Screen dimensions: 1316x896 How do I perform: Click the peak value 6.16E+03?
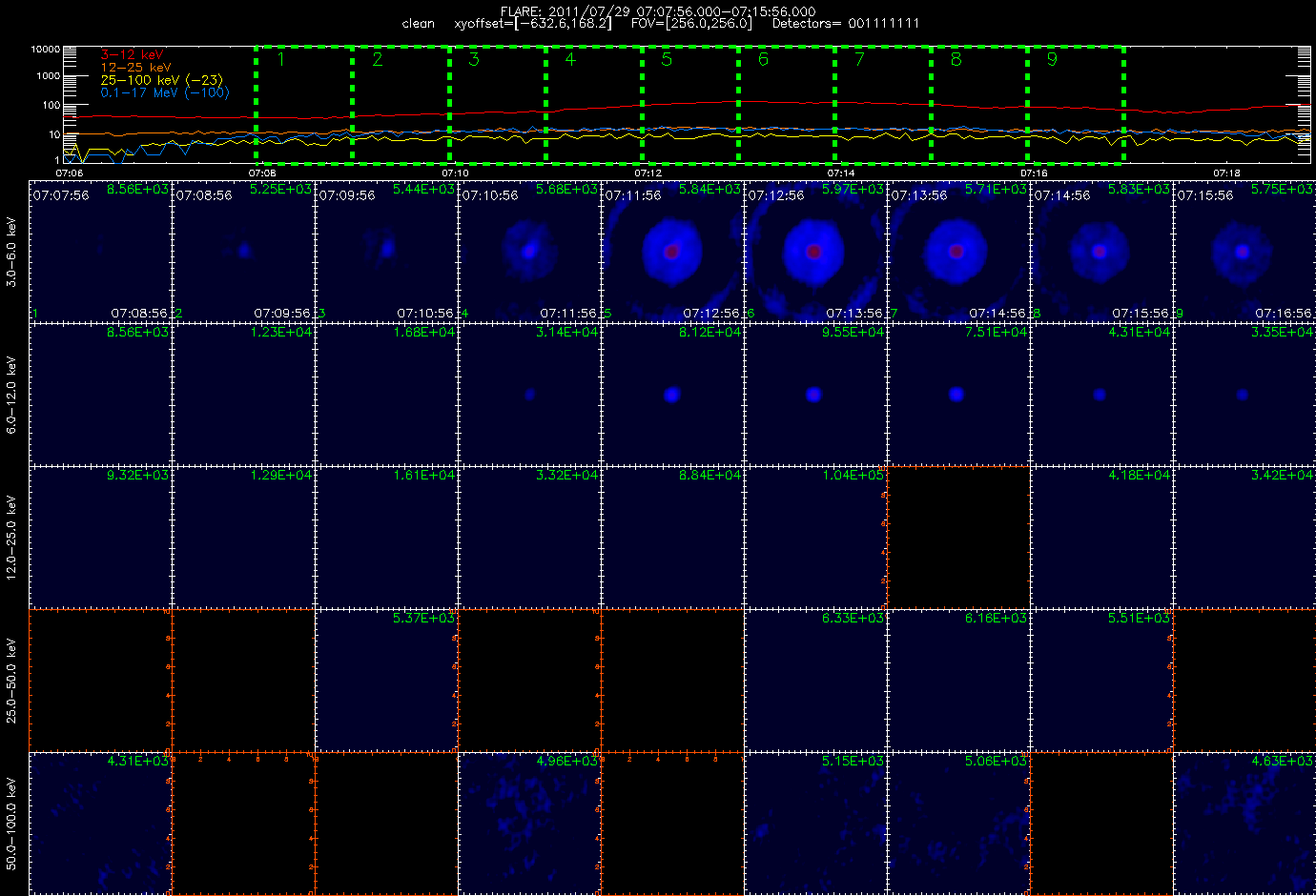996,619
